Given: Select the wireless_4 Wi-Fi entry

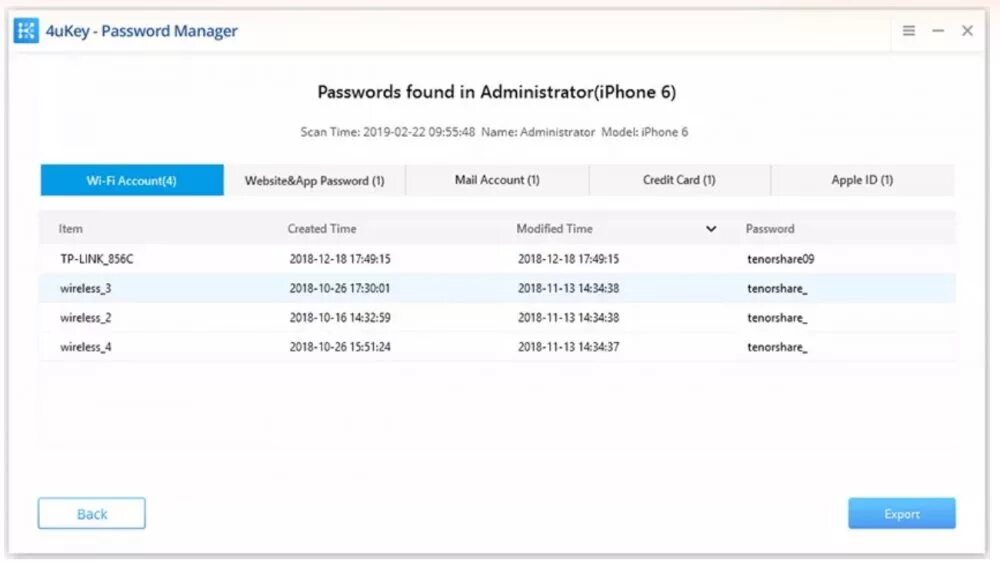Looking at the screenshot, I should 85,347.
